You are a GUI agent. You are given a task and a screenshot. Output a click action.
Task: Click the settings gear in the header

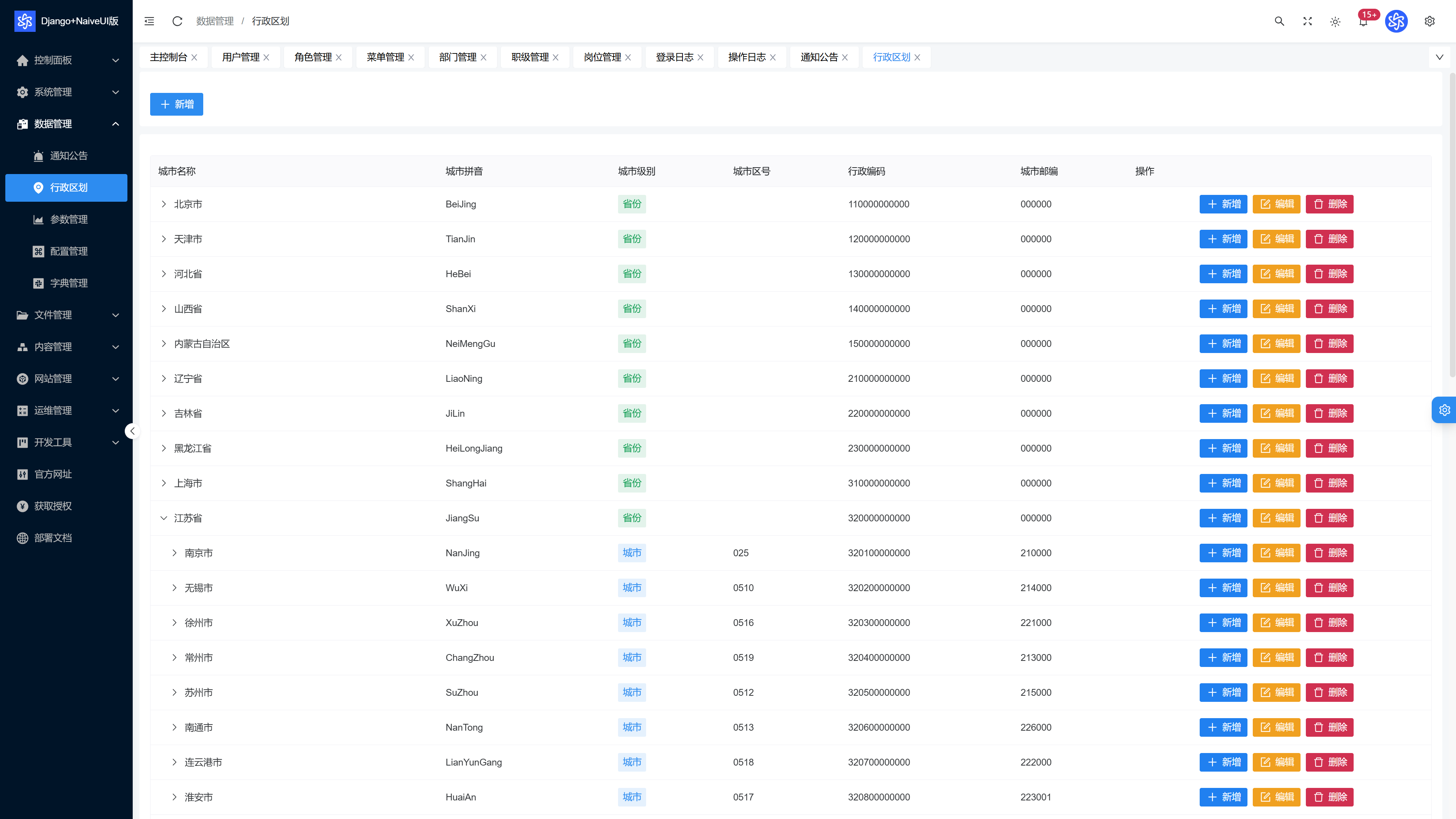[1429, 21]
